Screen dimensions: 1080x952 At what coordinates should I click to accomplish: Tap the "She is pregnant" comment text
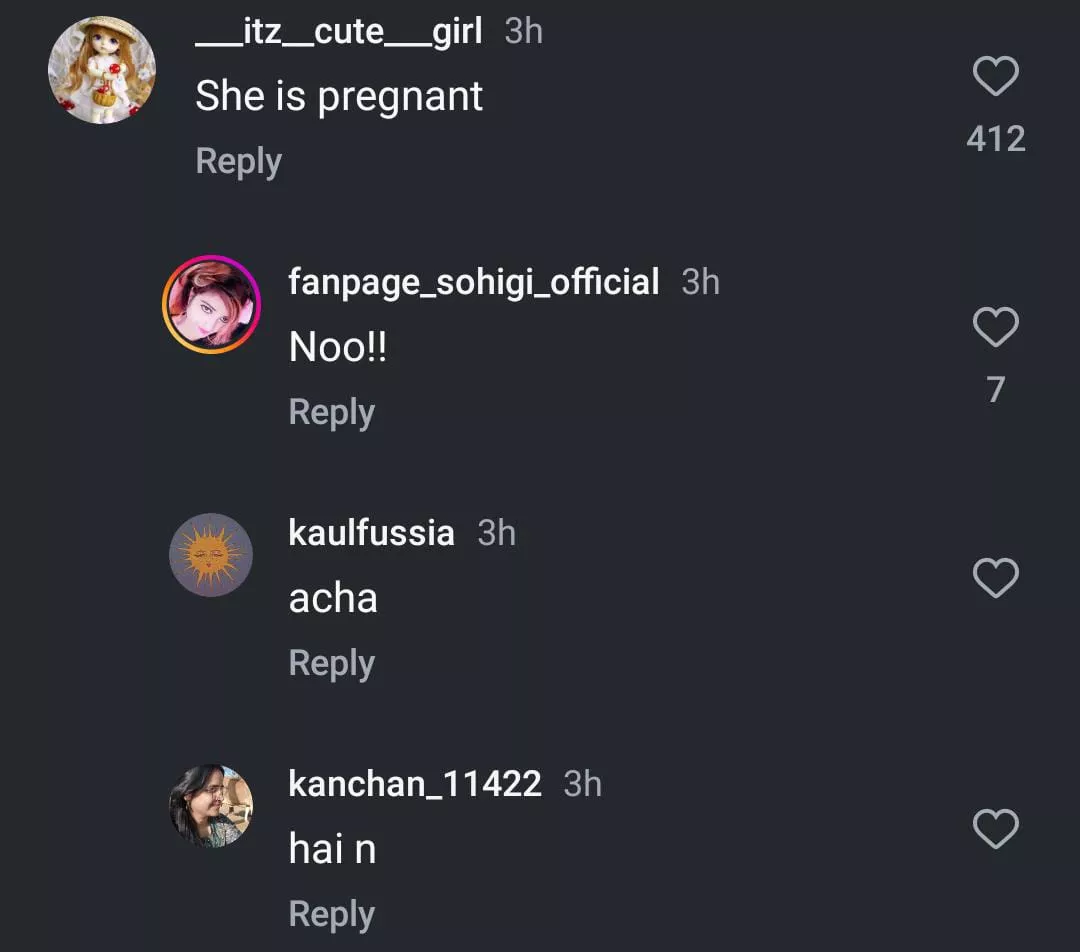339,97
